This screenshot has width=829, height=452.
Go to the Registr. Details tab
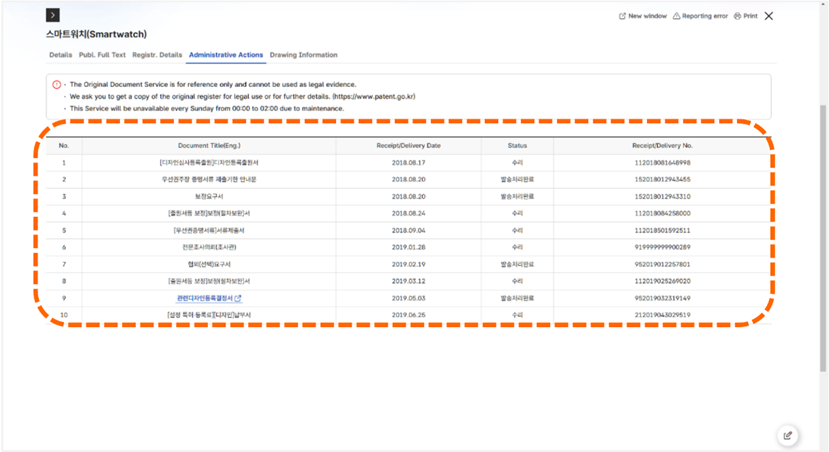pyautogui.click(x=158, y=55)
